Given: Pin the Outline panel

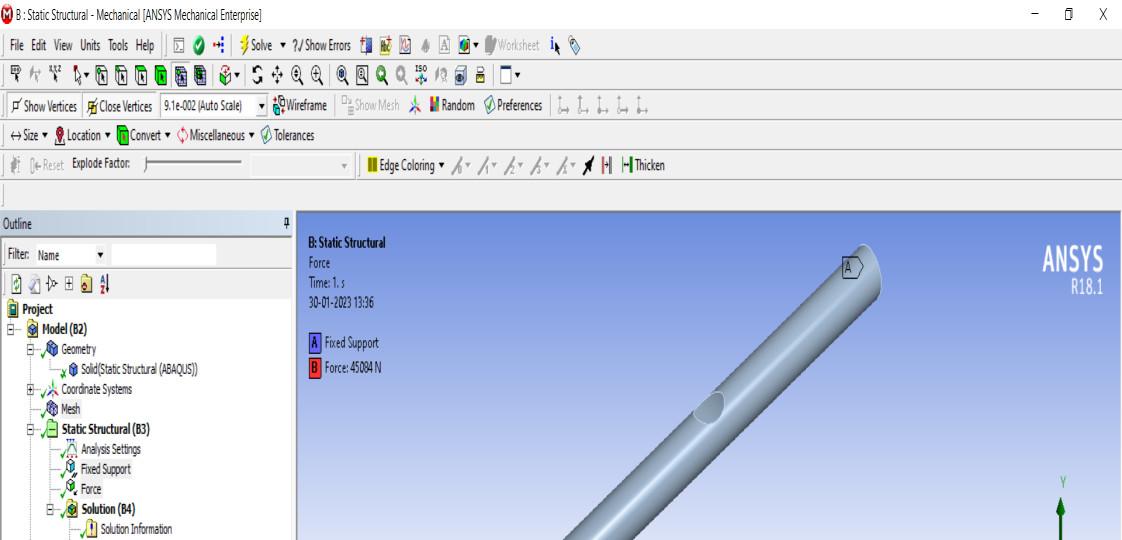Looking at the screenshot, I should 286,224.
